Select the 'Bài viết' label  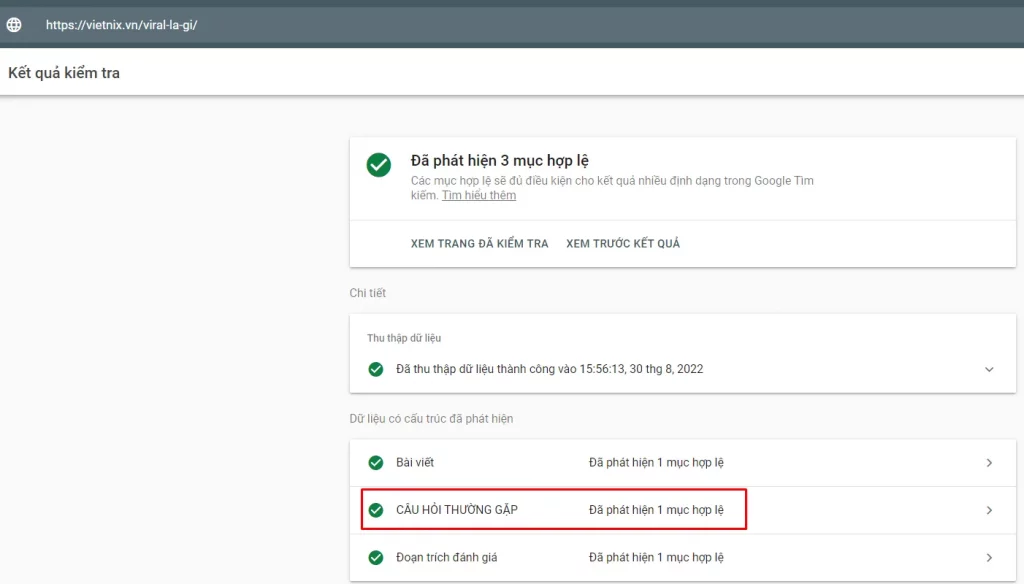click(415, 462)
